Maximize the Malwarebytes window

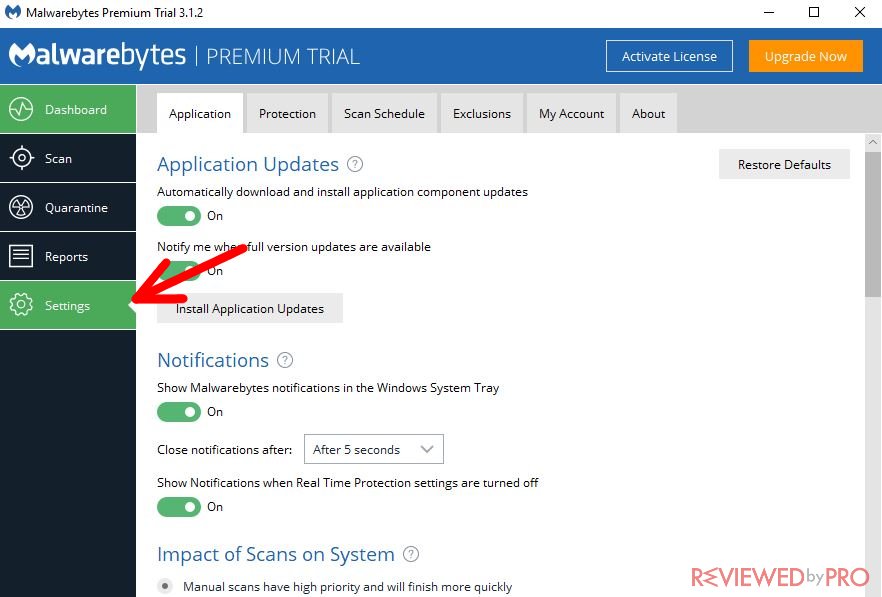pos(814,12)
